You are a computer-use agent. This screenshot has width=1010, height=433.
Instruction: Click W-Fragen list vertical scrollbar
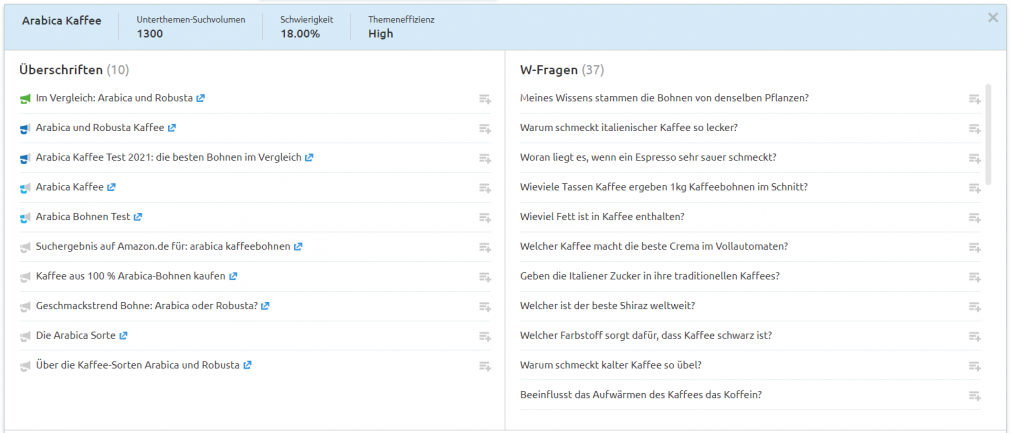[988, 134]
